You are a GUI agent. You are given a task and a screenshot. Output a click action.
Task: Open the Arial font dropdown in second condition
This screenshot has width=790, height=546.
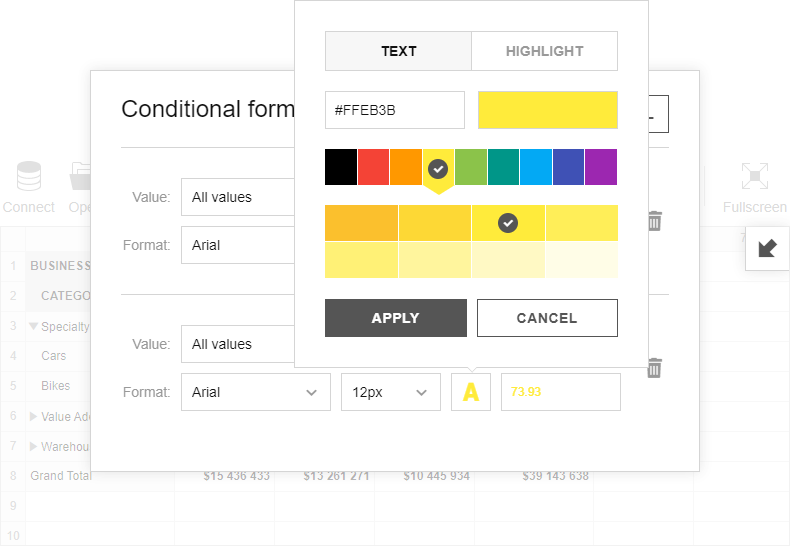255,392
